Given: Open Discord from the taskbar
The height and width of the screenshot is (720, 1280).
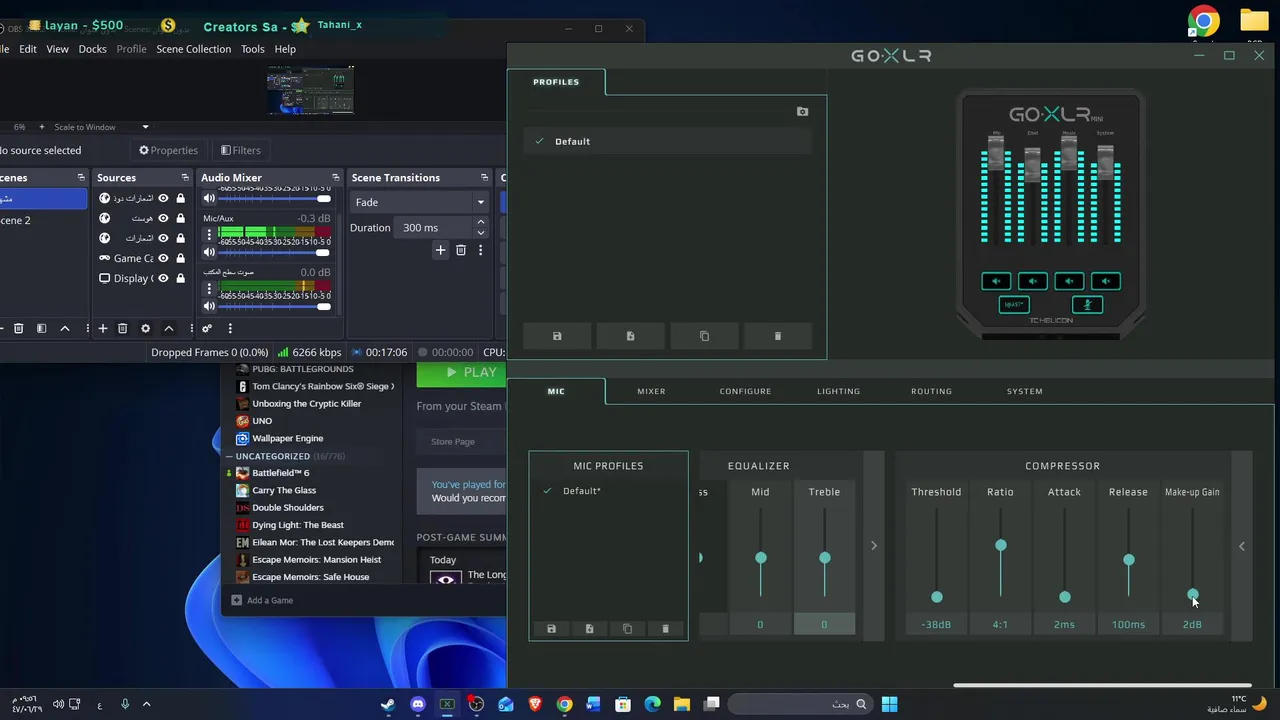Looking at the screenshot, I should click(417, 704).
